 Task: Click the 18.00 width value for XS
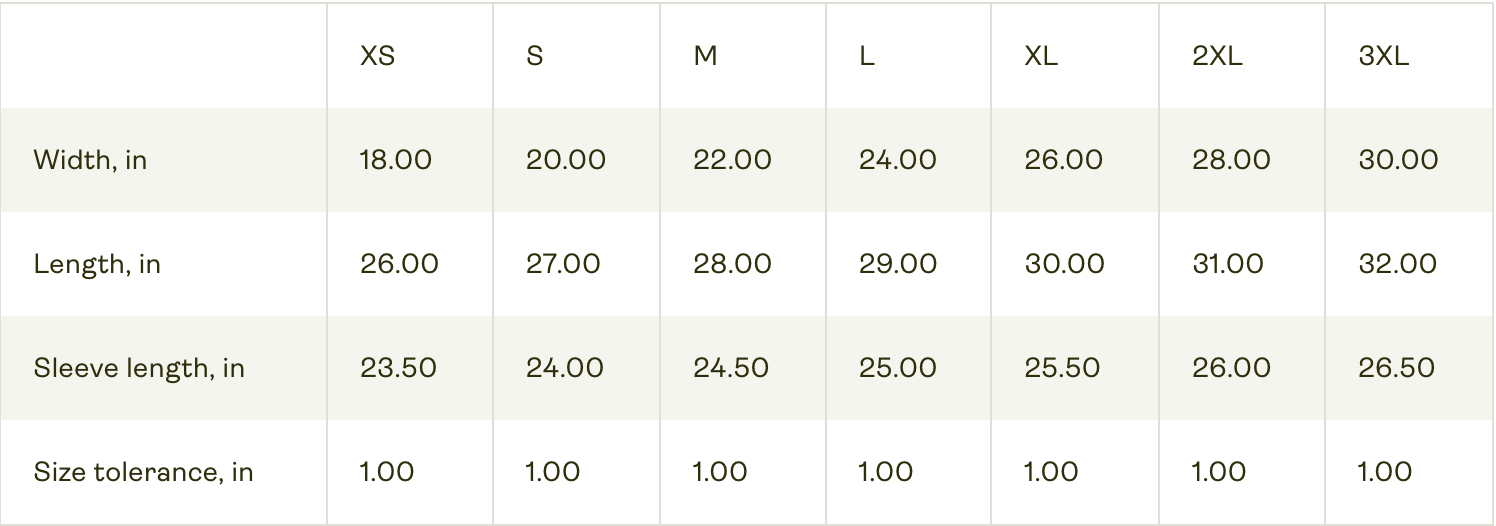396,160
